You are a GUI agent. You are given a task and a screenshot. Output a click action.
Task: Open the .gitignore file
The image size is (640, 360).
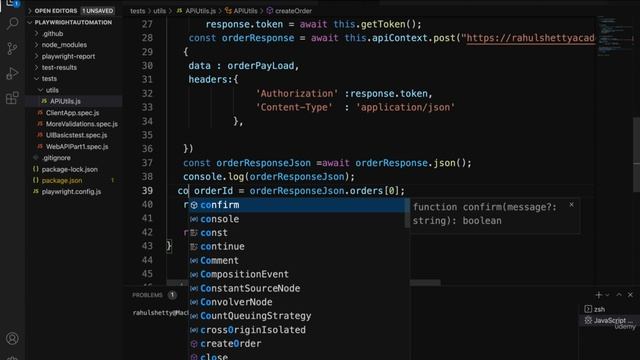56,158
